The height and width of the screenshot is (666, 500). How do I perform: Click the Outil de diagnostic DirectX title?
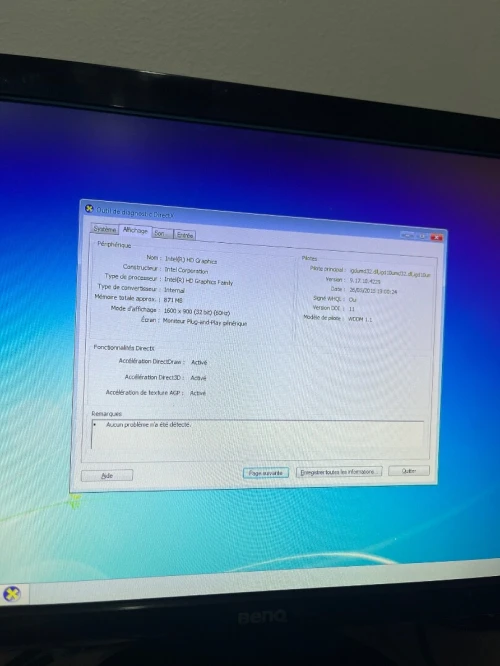(135, 213)
